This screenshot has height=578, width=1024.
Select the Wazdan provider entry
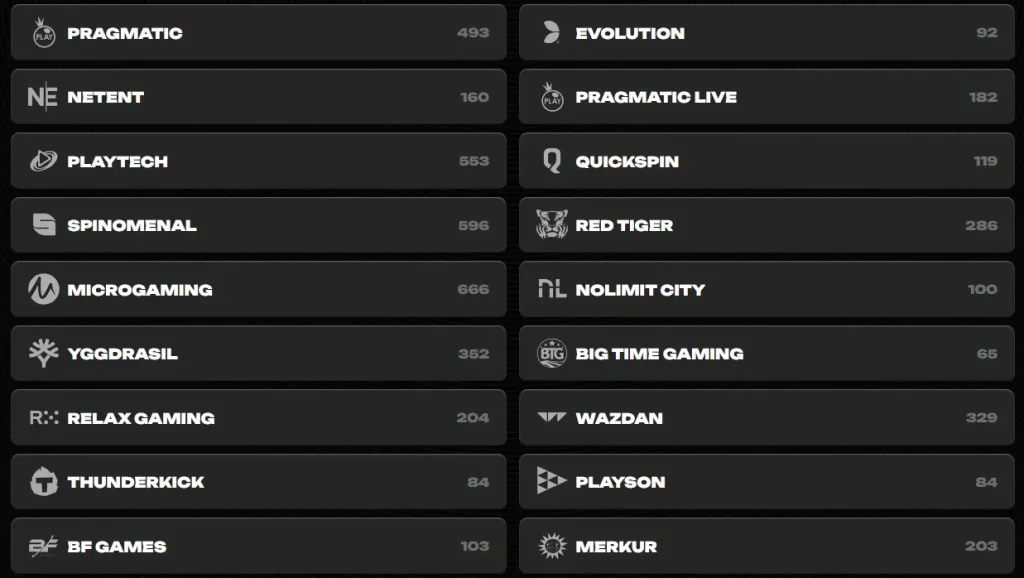pyautogui.click(x=767, y=418)
